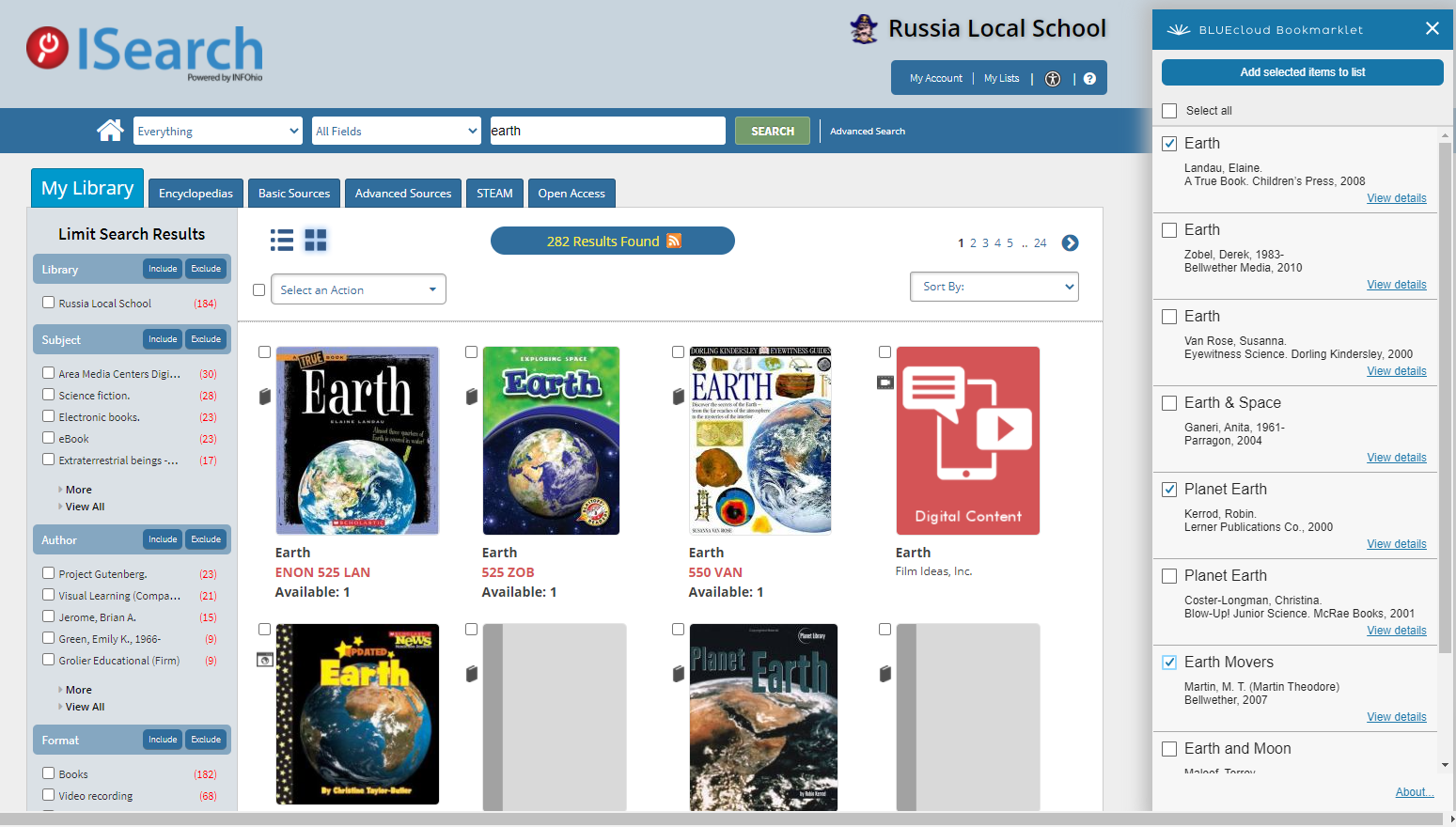Image resolution: width=1456 pixels, height=827 pixels.
Task: Open the help question mark icon
Action: 1089,79
